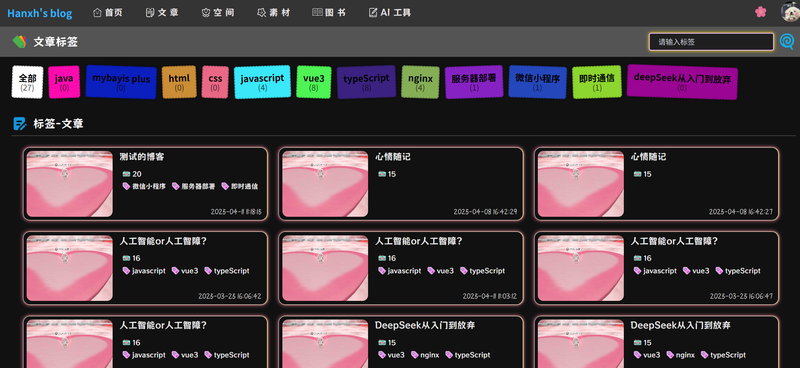The width and height of the screenshot is (800, 368).
Task: Select the 全部 (27) tag
Action: [x=28, y=82]
